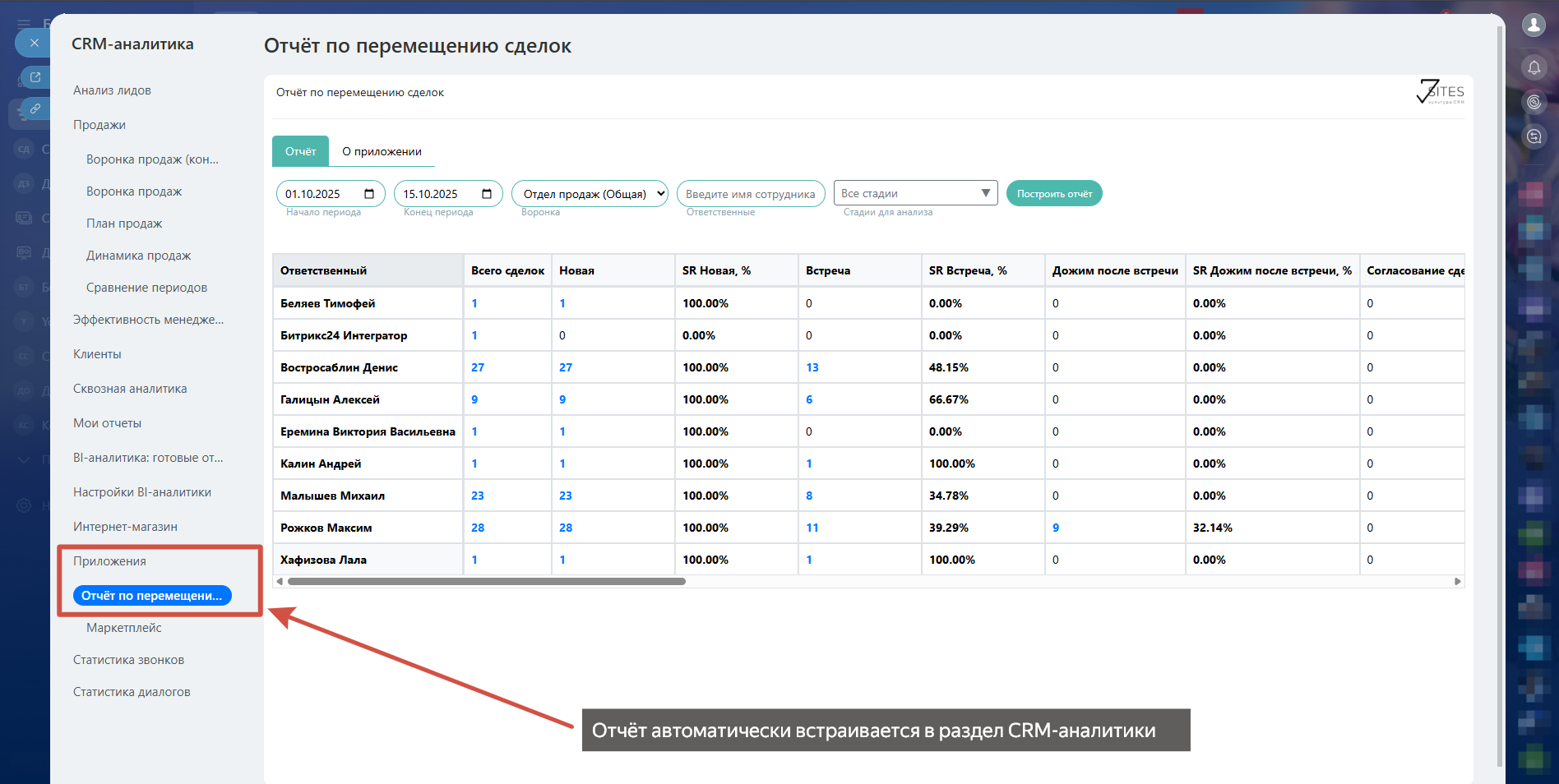Screen dimensions: 1559x784
Task: Close the CRM analytics slider panel
Action: tap(34, 43)
